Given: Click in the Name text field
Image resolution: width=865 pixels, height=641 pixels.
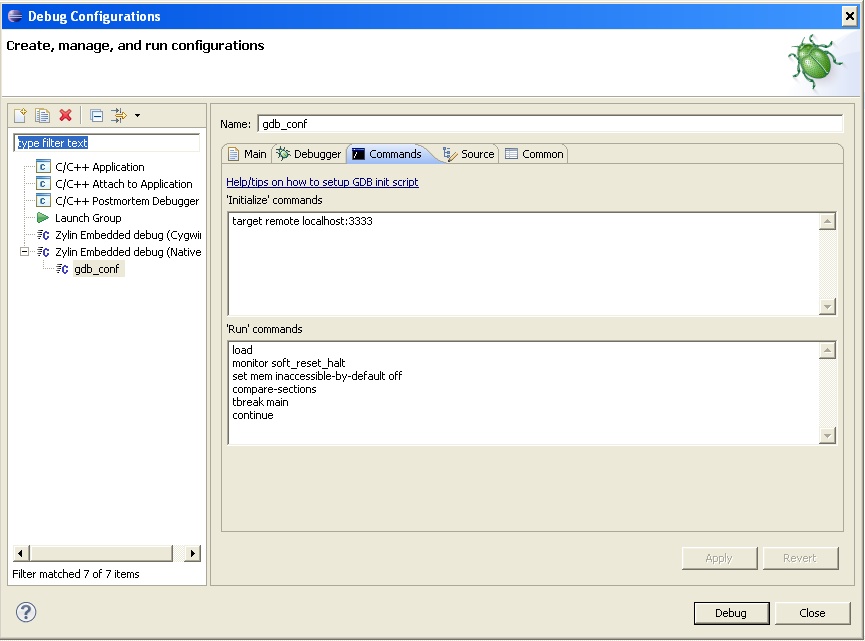Looking at the screenshot, I should click(550, 124).
